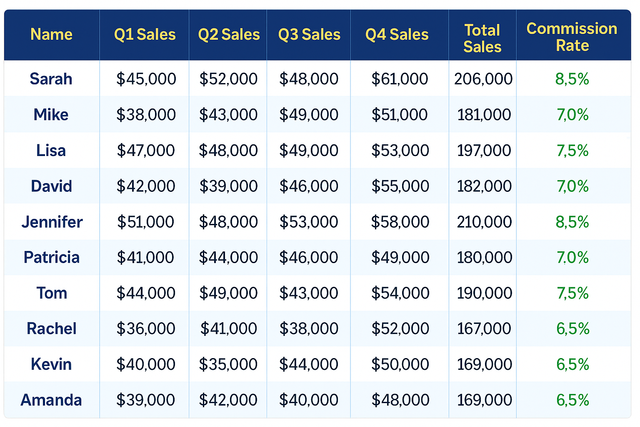Select Mike's Q1 sales $38,000
640x427 pixels.
coord(145,115)
